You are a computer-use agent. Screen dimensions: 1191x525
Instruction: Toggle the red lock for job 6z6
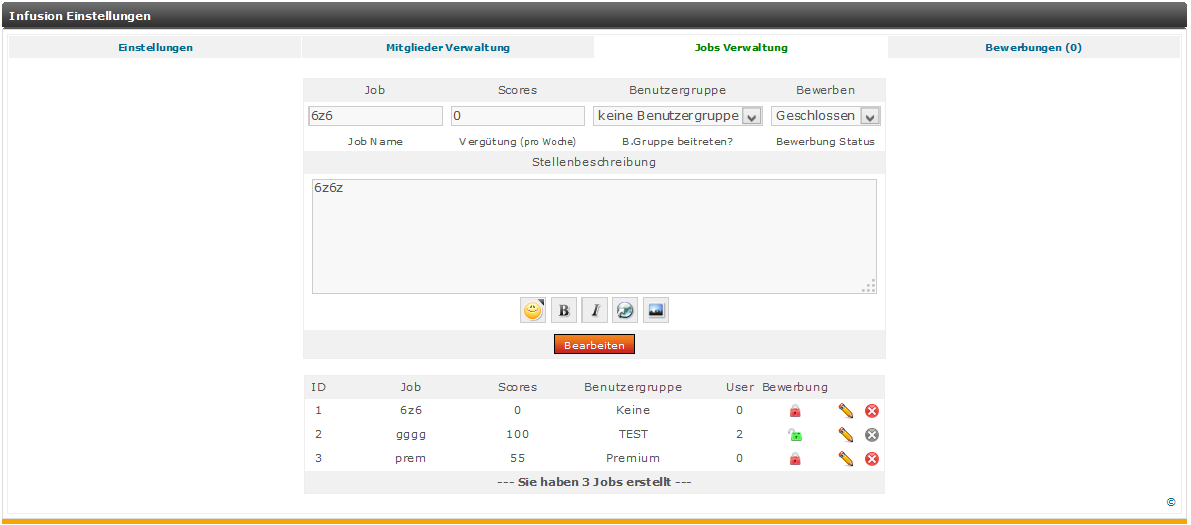pos(795,411)
